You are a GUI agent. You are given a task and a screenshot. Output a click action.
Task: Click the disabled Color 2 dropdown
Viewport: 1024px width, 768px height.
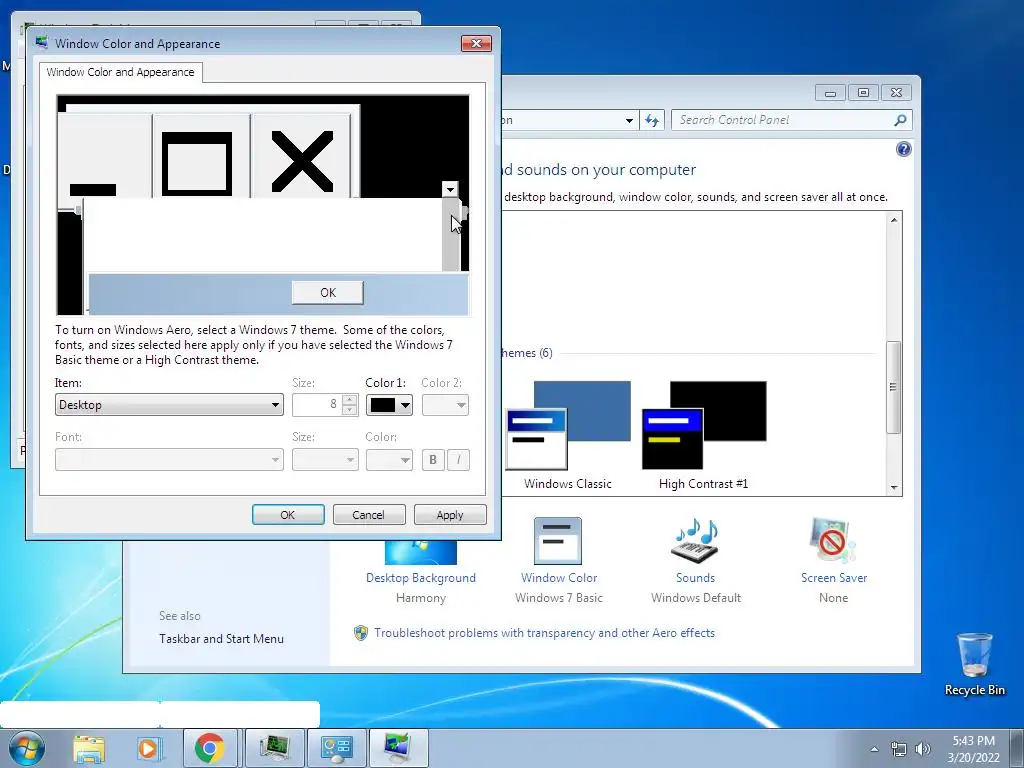coord(445,405)
